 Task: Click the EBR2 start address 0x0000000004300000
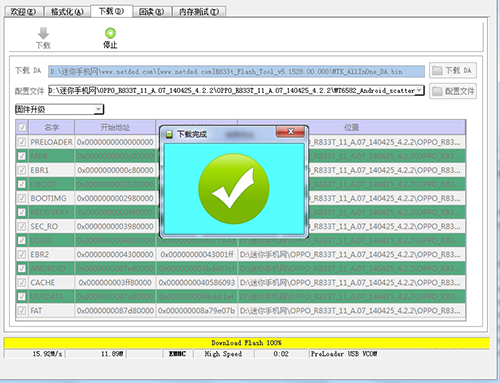(115, 254)
